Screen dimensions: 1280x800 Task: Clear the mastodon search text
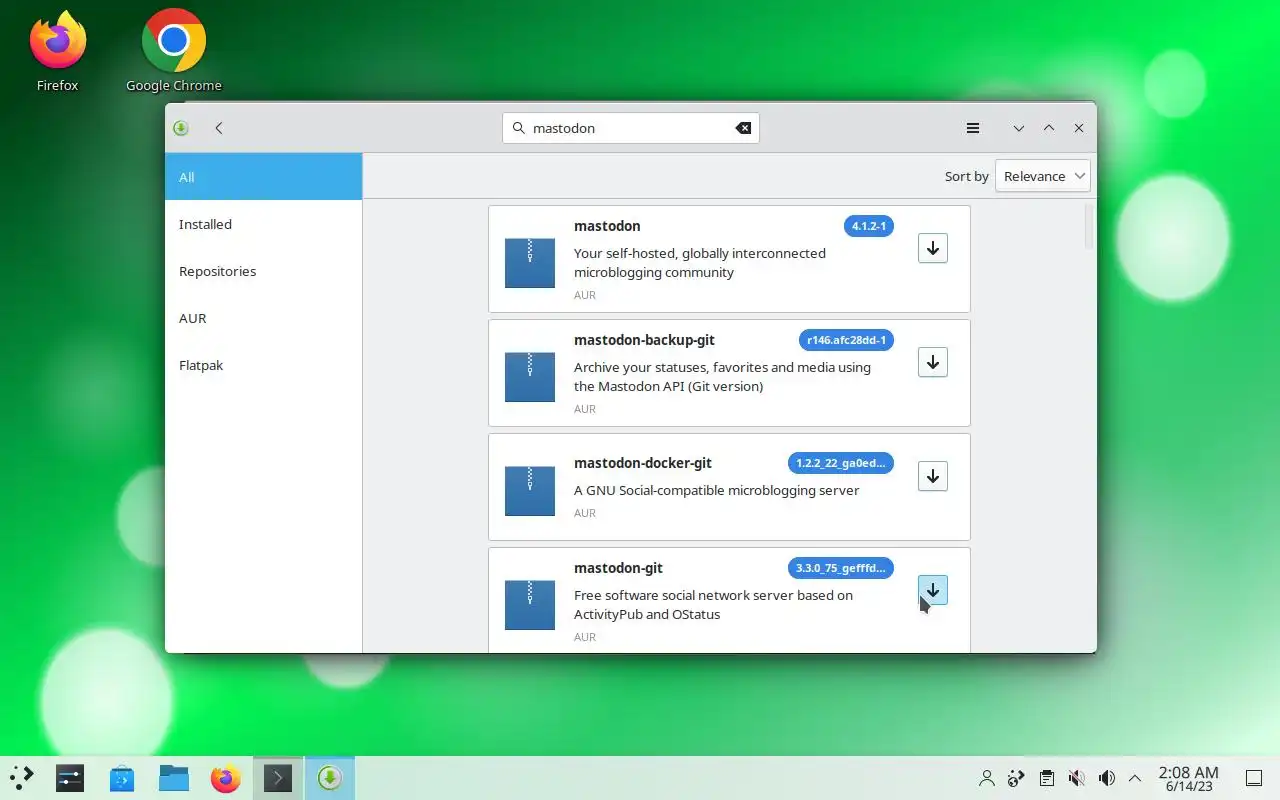[x=743, y=128]
